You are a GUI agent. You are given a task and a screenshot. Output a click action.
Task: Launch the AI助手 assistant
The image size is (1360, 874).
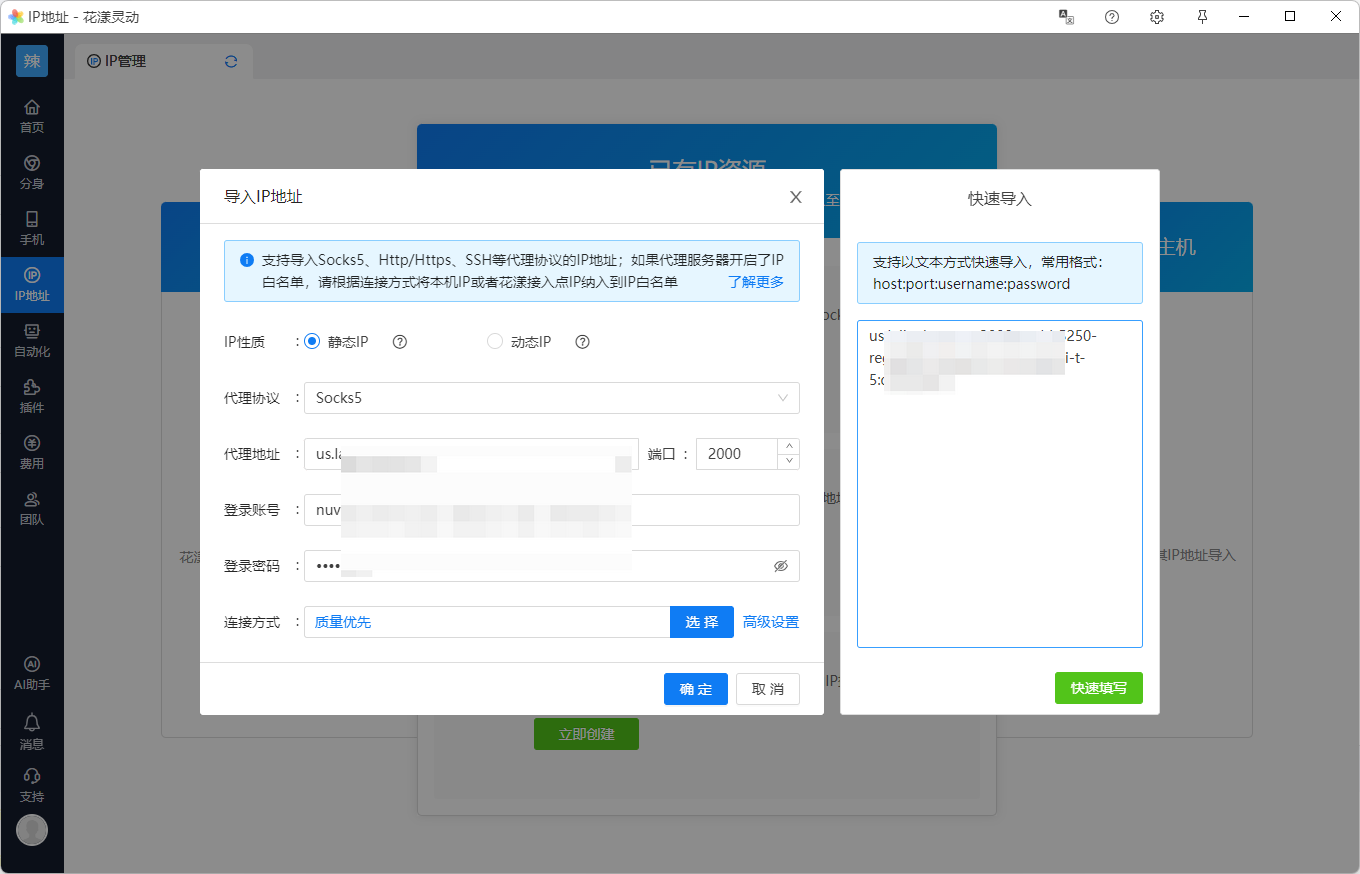[x=32, y=673]
